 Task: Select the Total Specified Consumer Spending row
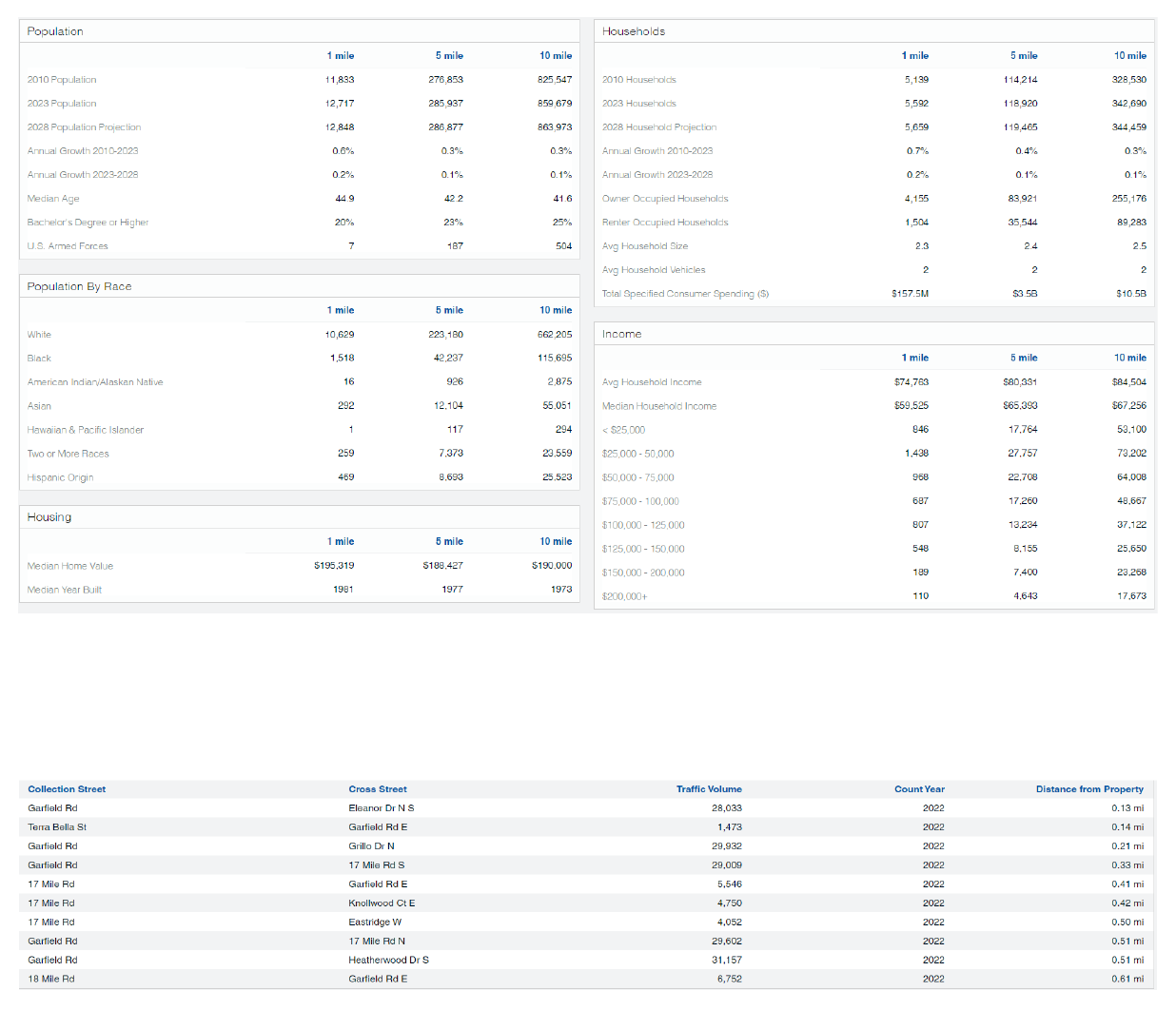tap(685, 294)
